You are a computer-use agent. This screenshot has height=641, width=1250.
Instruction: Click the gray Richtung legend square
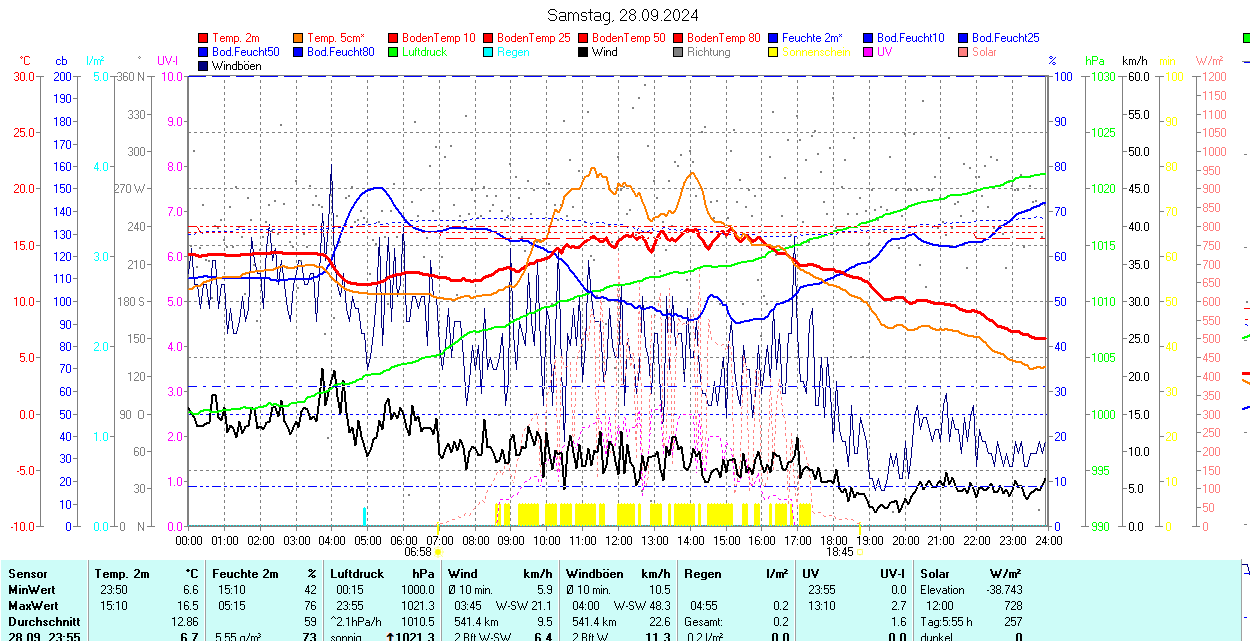679,52
